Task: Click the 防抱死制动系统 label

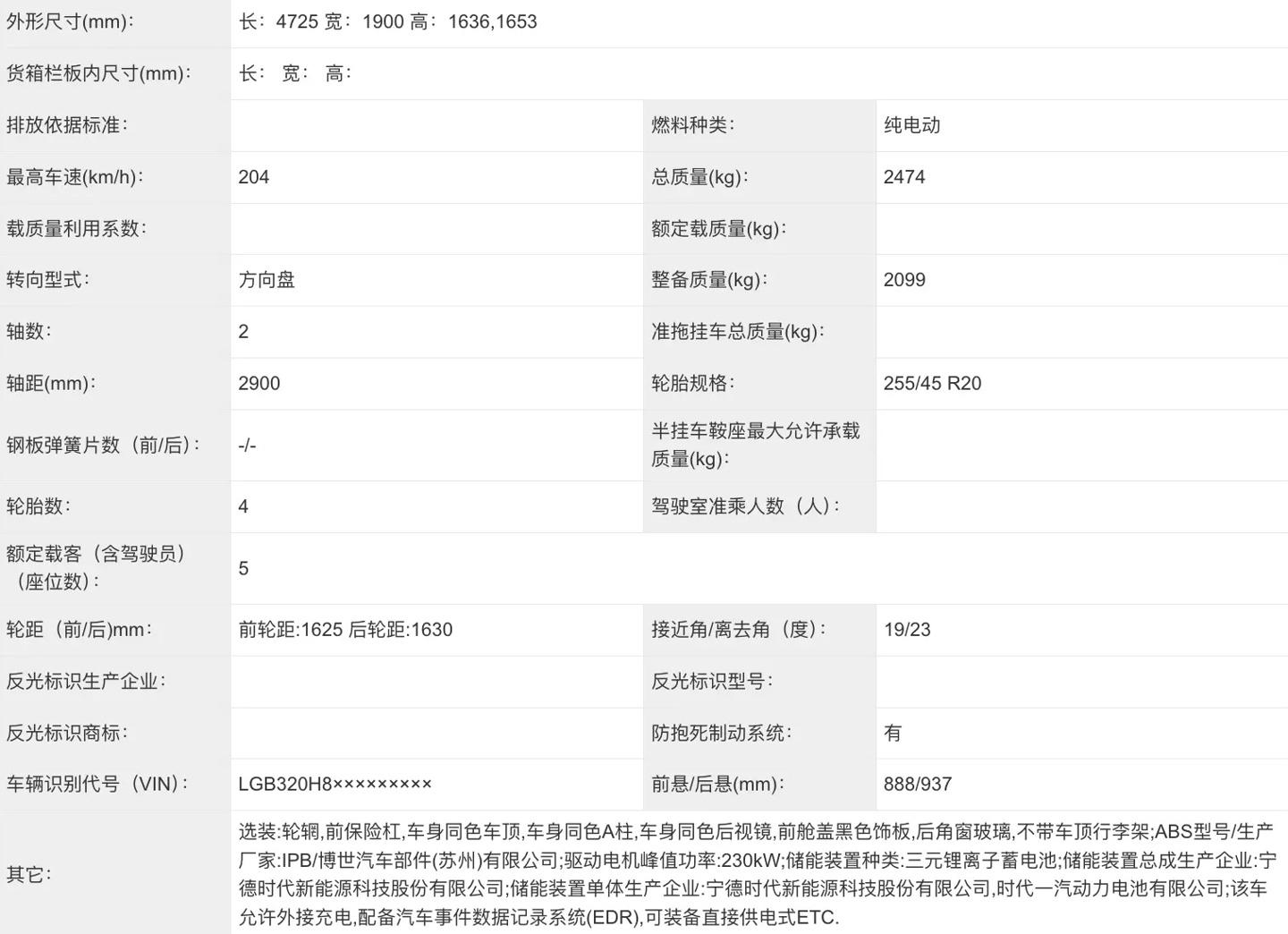Action: [x=722, y=734]
